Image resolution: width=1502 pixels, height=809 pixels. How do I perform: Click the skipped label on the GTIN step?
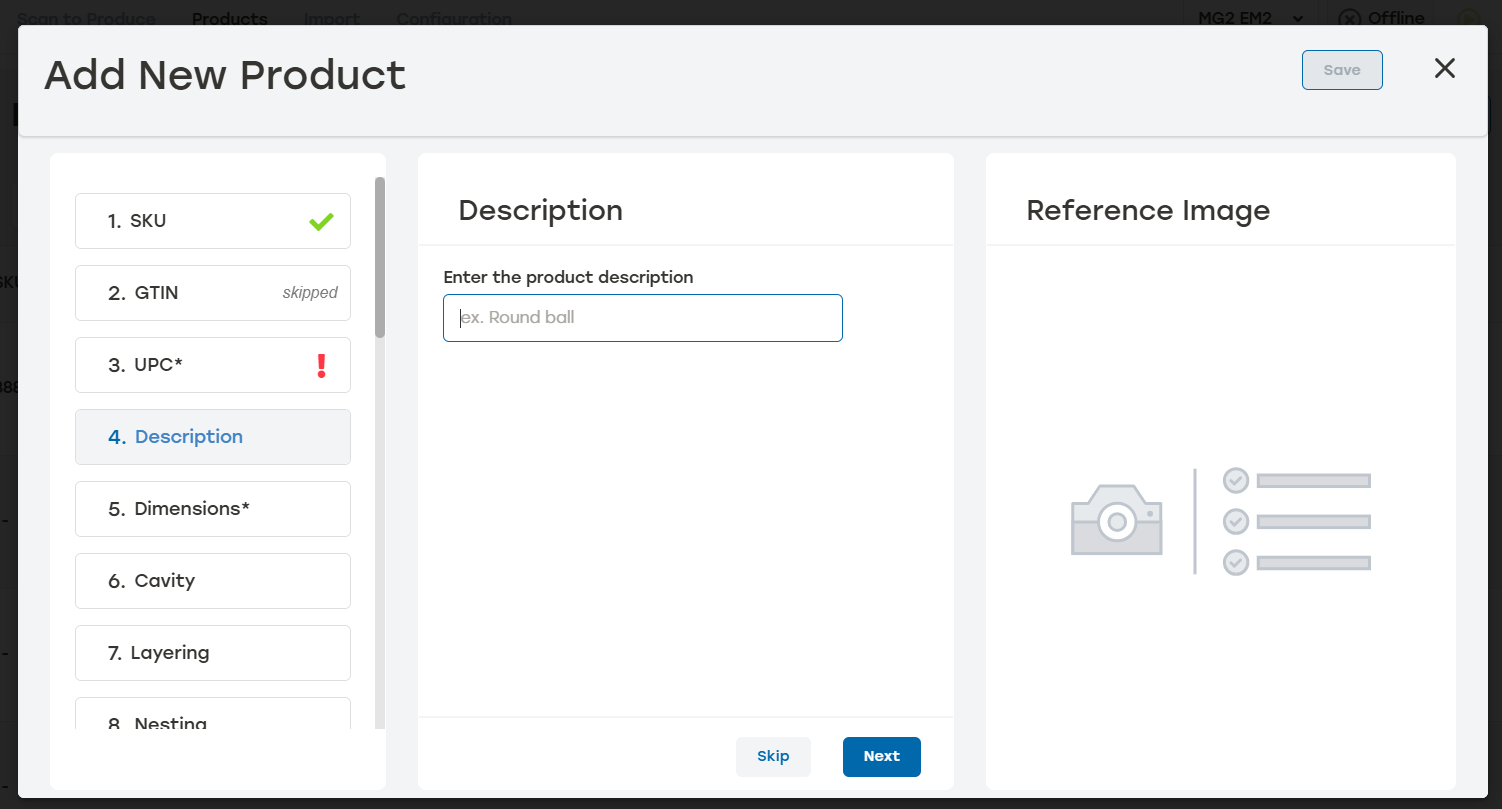(x=310, y=292)
